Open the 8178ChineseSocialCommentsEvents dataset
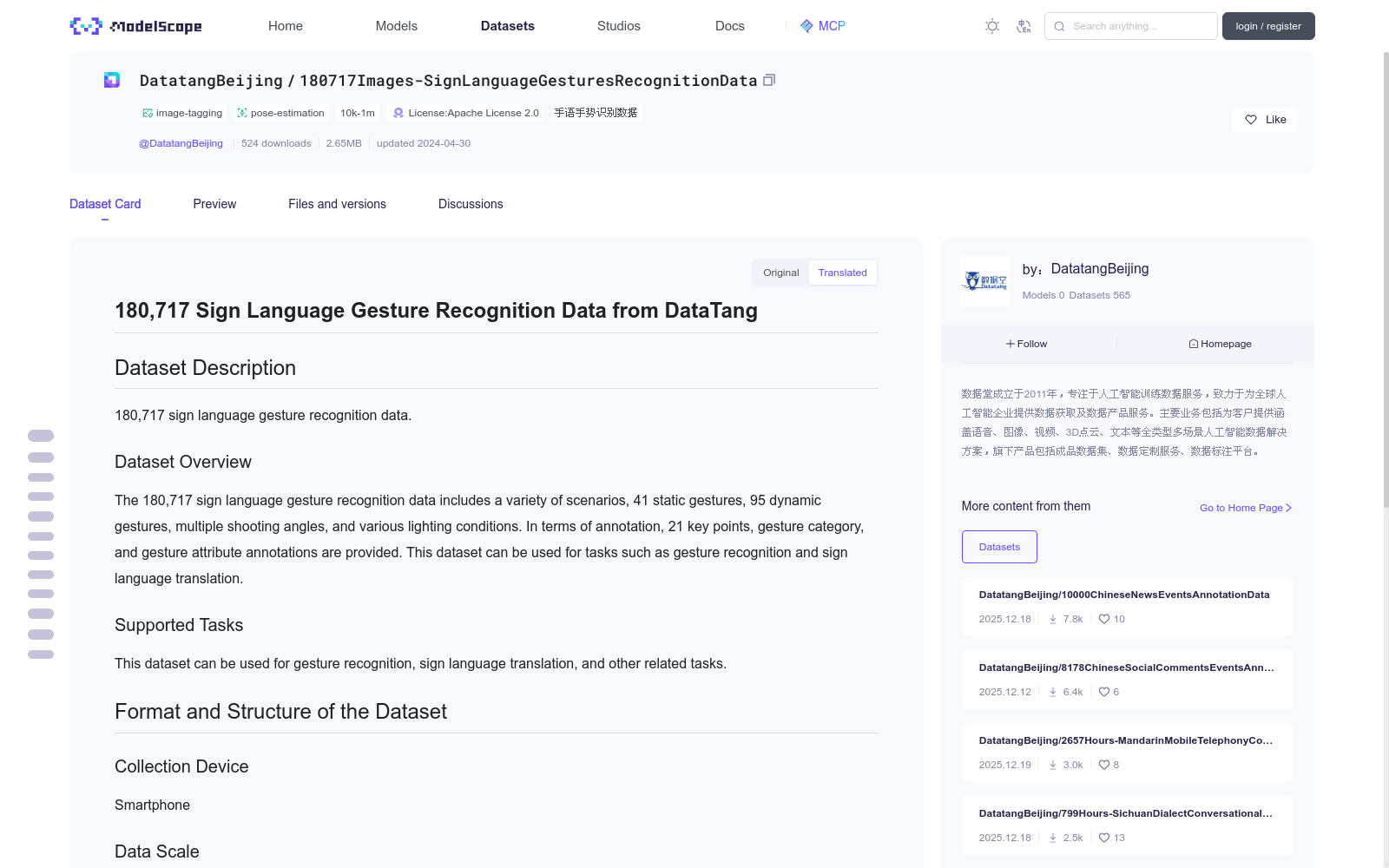1389x868 pixels. click(x=1127, y=667)
